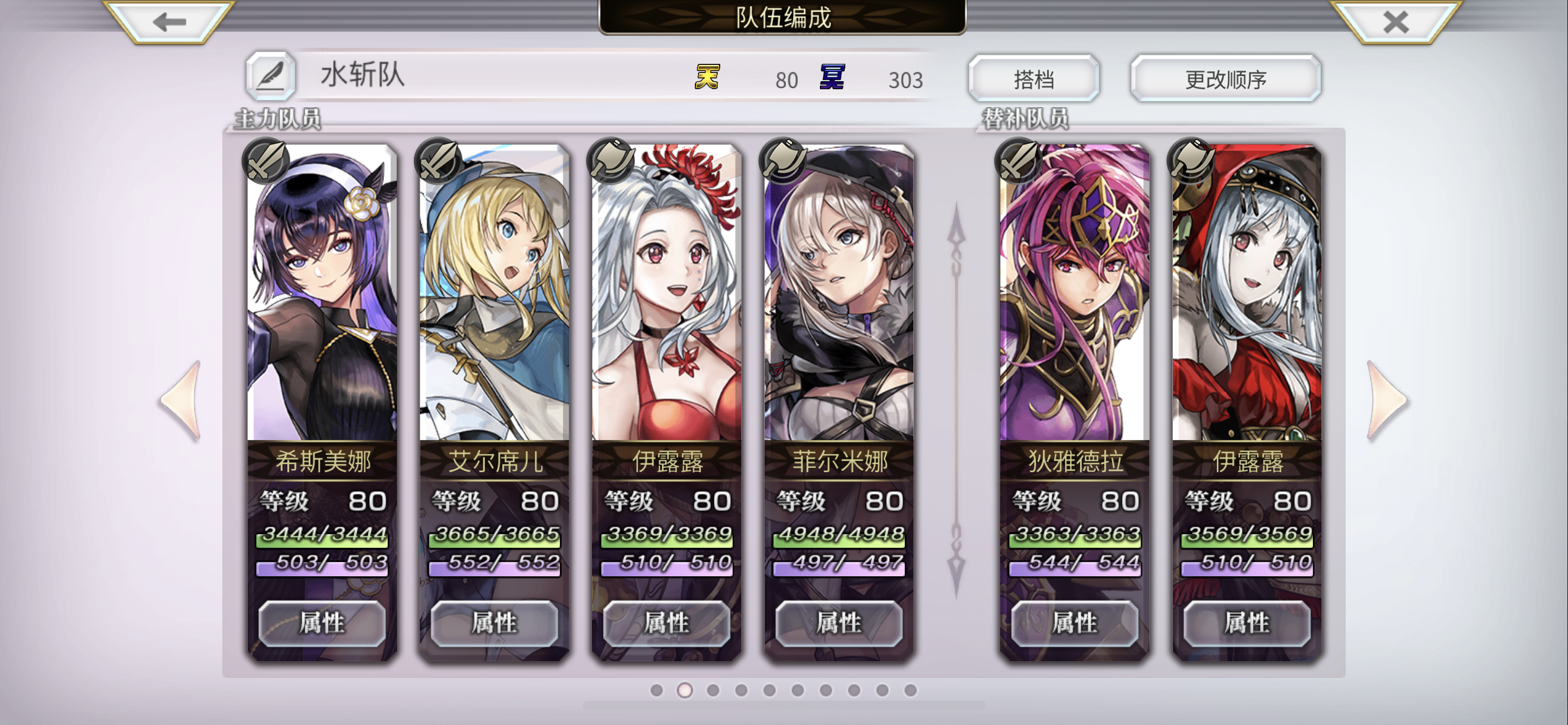The width and height of the screenshot is (1568, 725).
Task: Select the first team page dot
Action: point(656,690)
